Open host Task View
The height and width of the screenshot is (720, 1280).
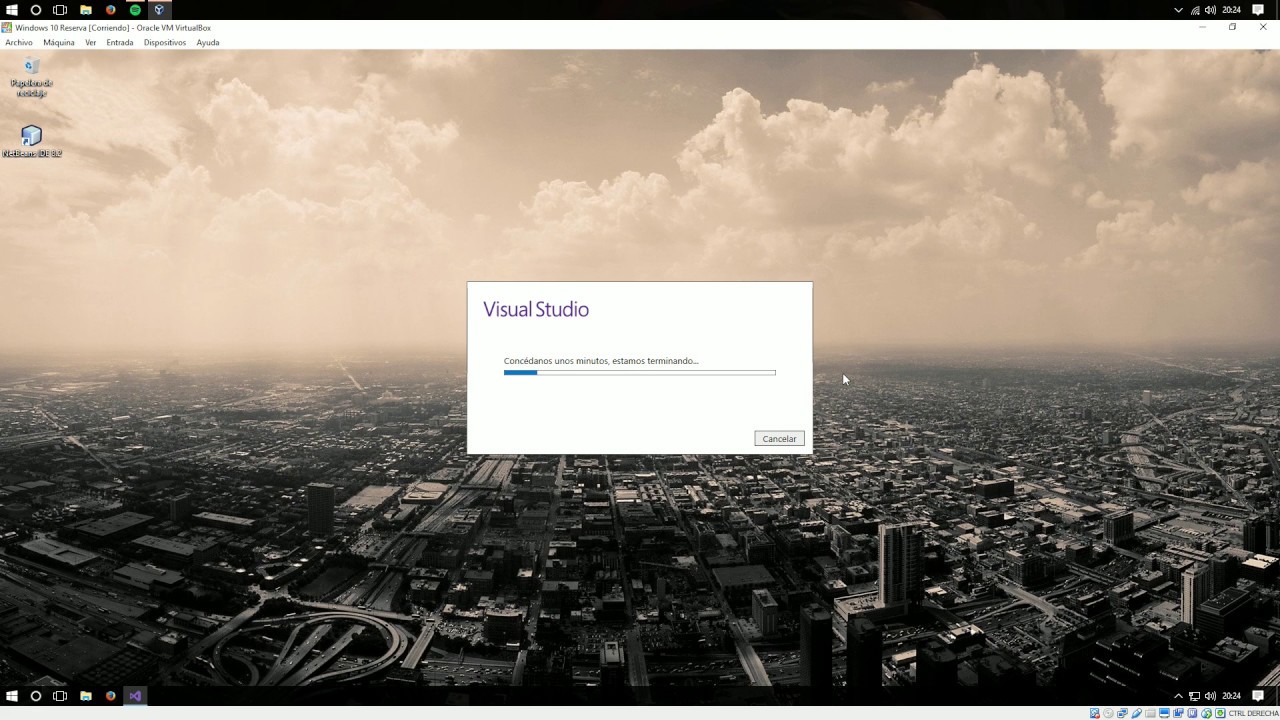(60, 10)
